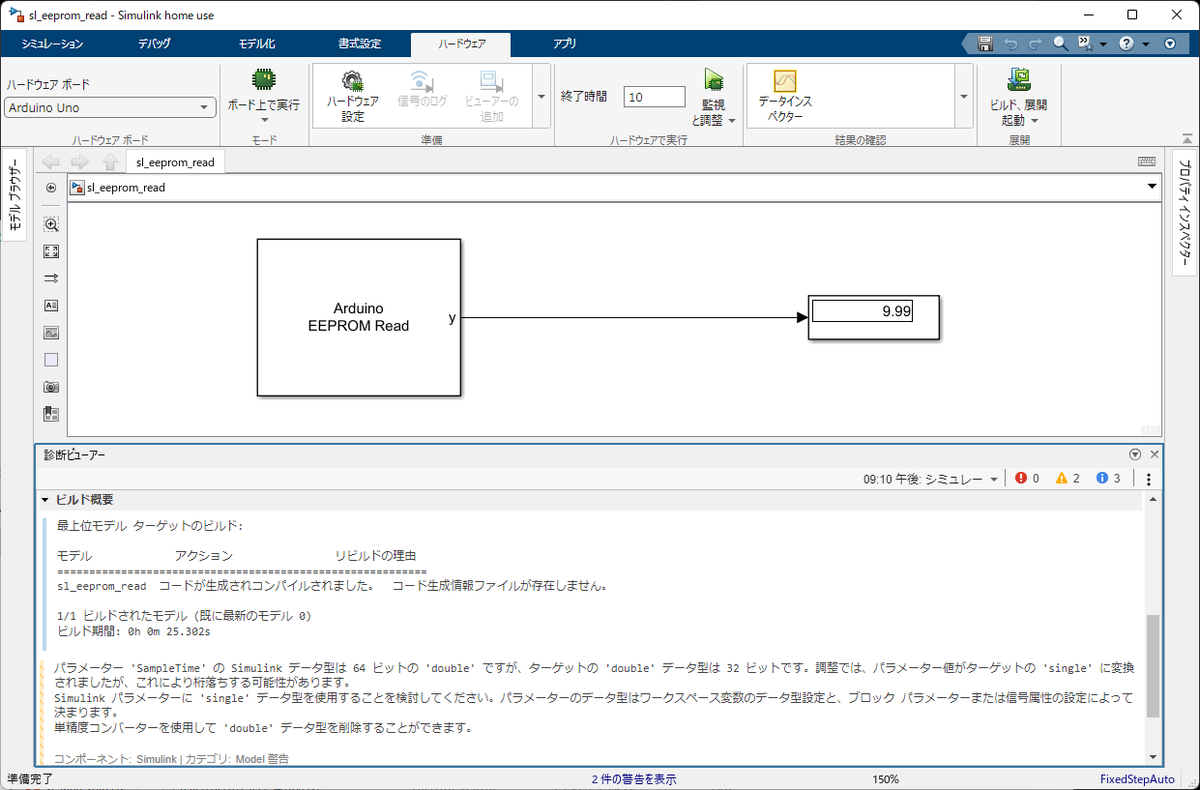The width and height of the screenshot is (1200, 790).
Task: Collapse the diagnostic viewer panel chevron
Action: [1135, 454]
